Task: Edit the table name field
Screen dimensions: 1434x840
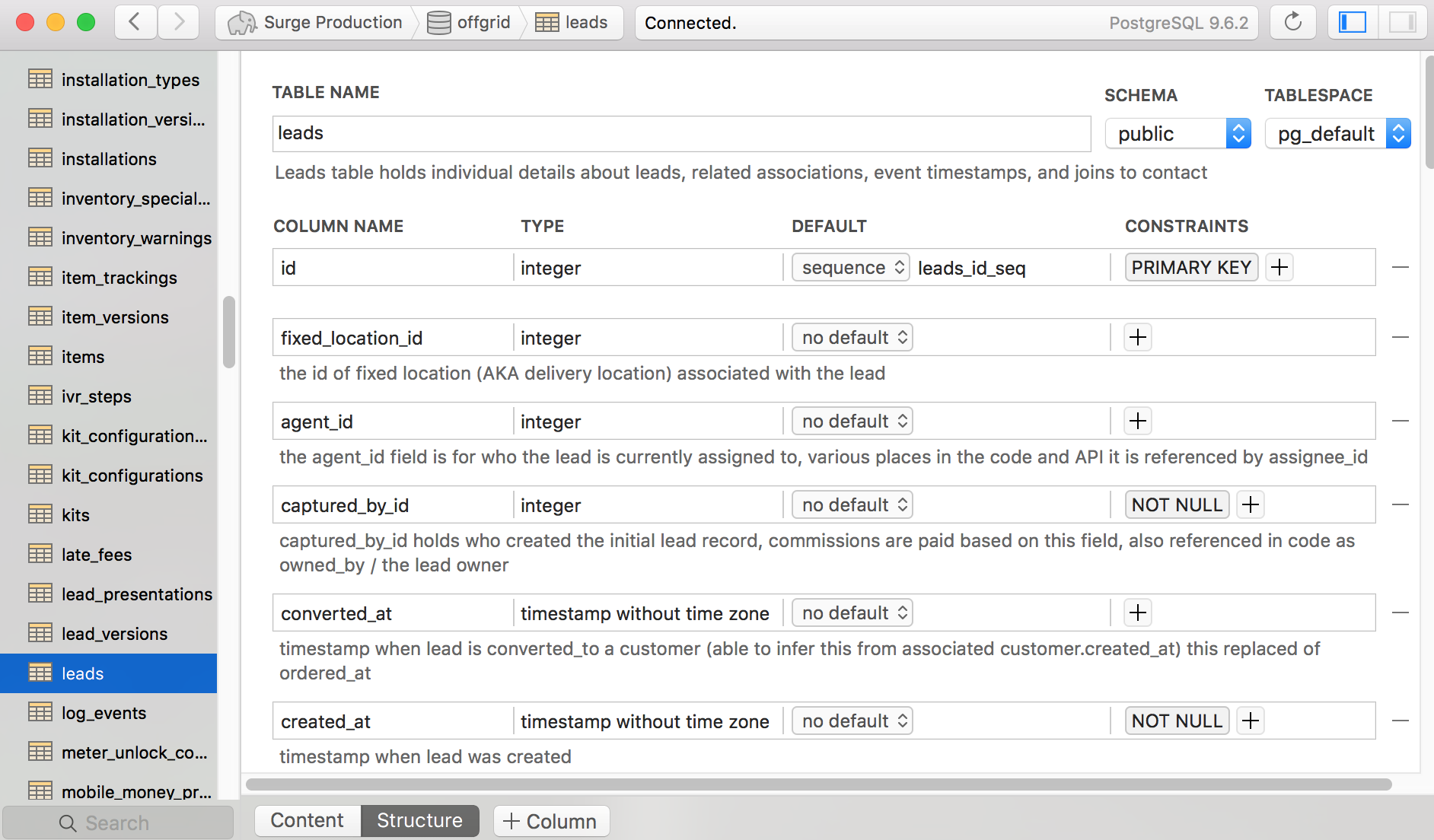Action: pyautogui.click(x=681, y=133)
